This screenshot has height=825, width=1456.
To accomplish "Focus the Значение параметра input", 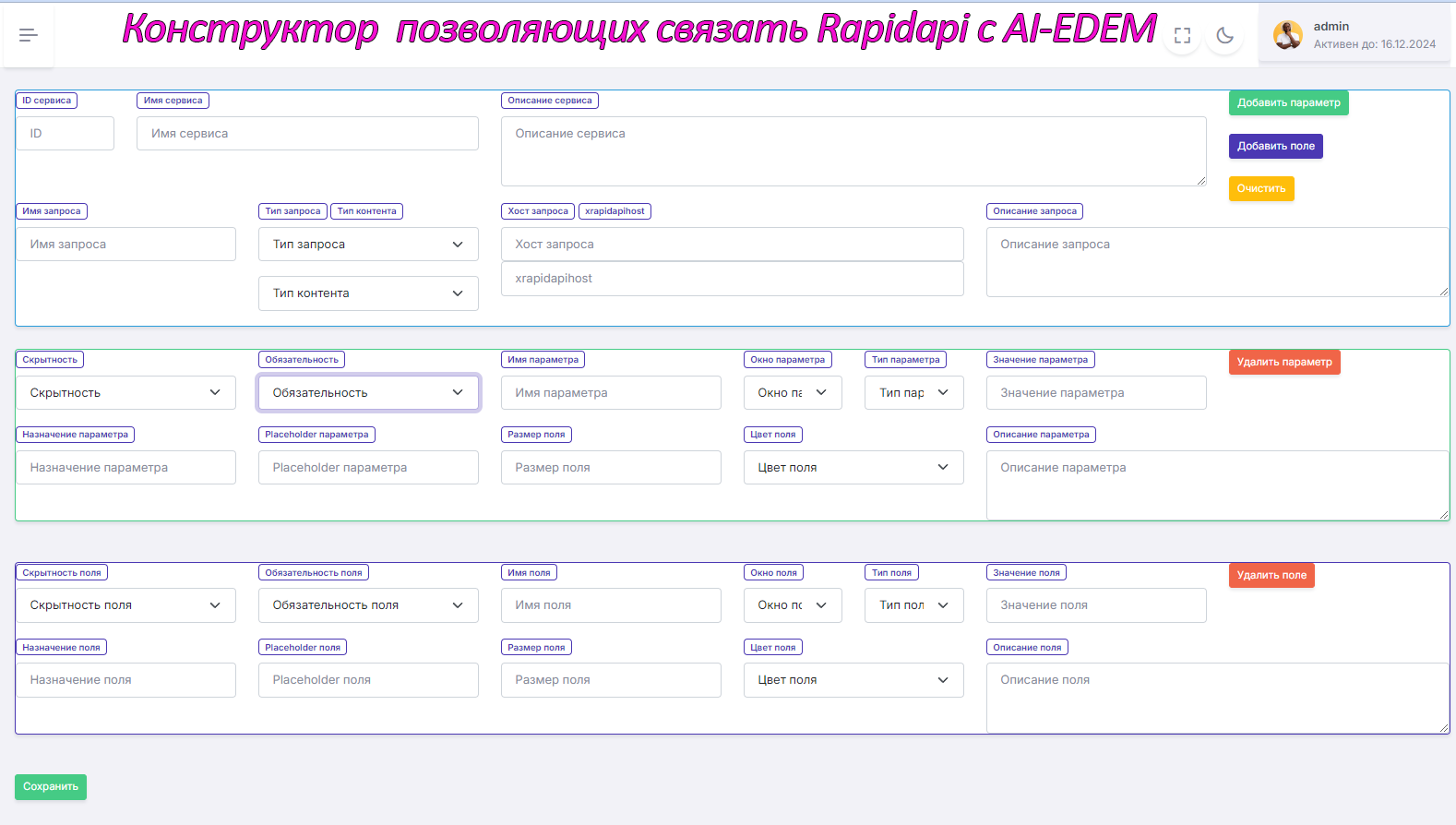I will pyautogui.click(x=1096, y=393).
